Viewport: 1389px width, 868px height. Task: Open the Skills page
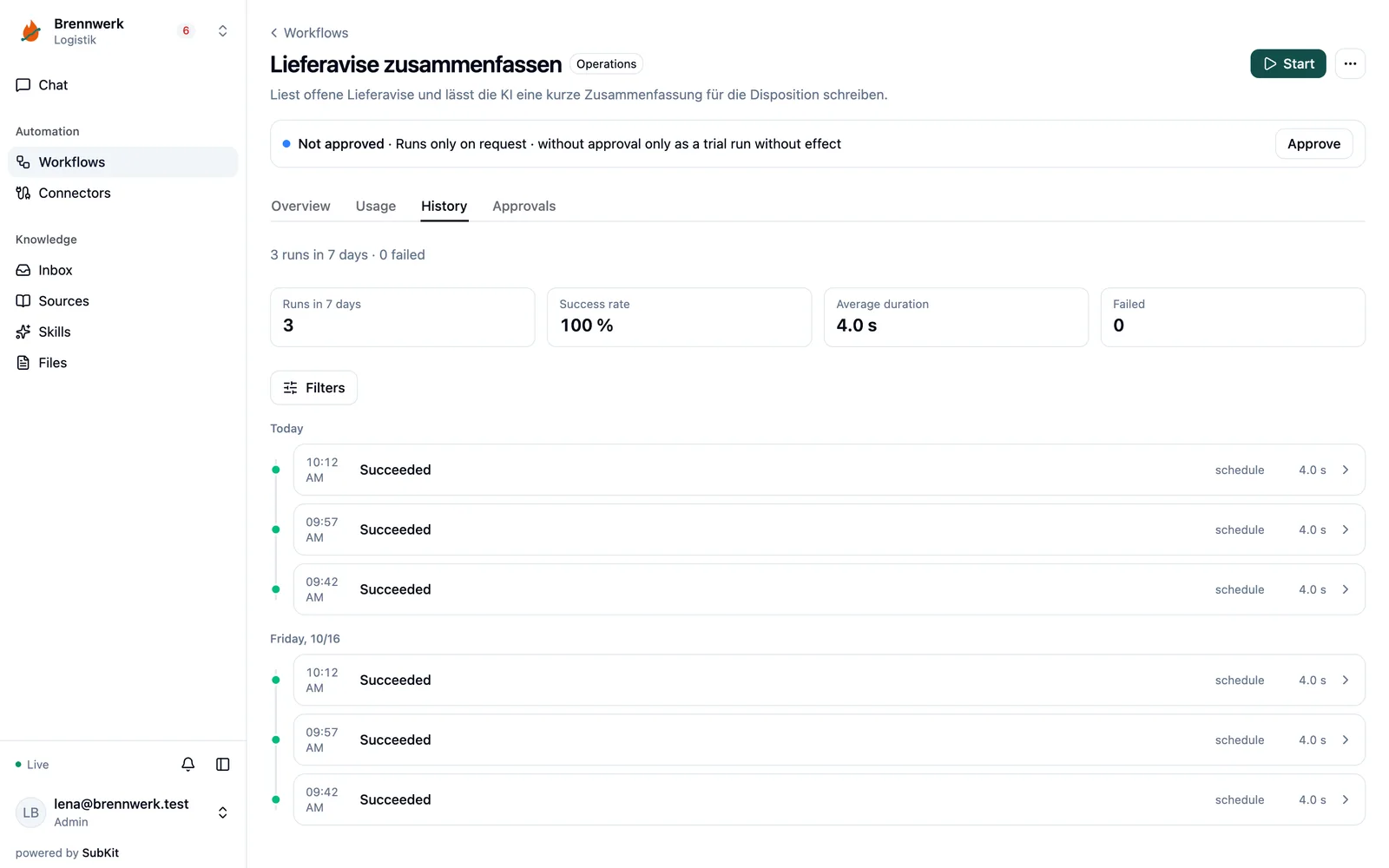click(x=122, y=332)
